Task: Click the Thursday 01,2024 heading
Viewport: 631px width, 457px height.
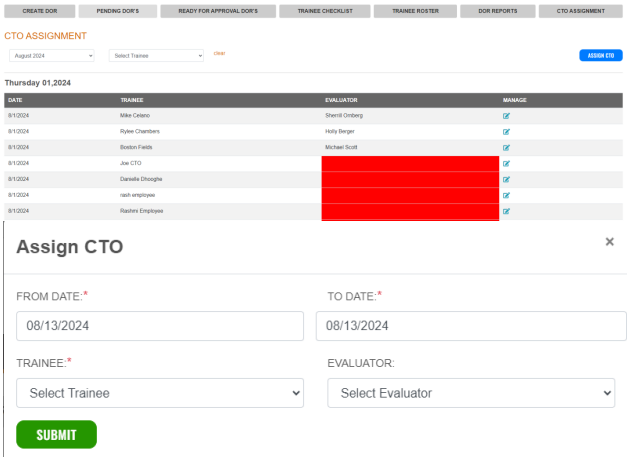Action: tap(38, 83)
